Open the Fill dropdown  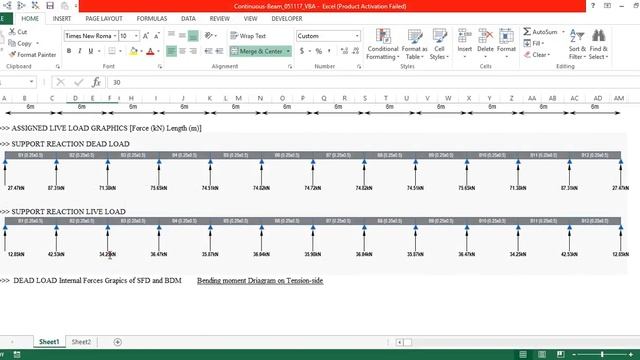point(533,43)
